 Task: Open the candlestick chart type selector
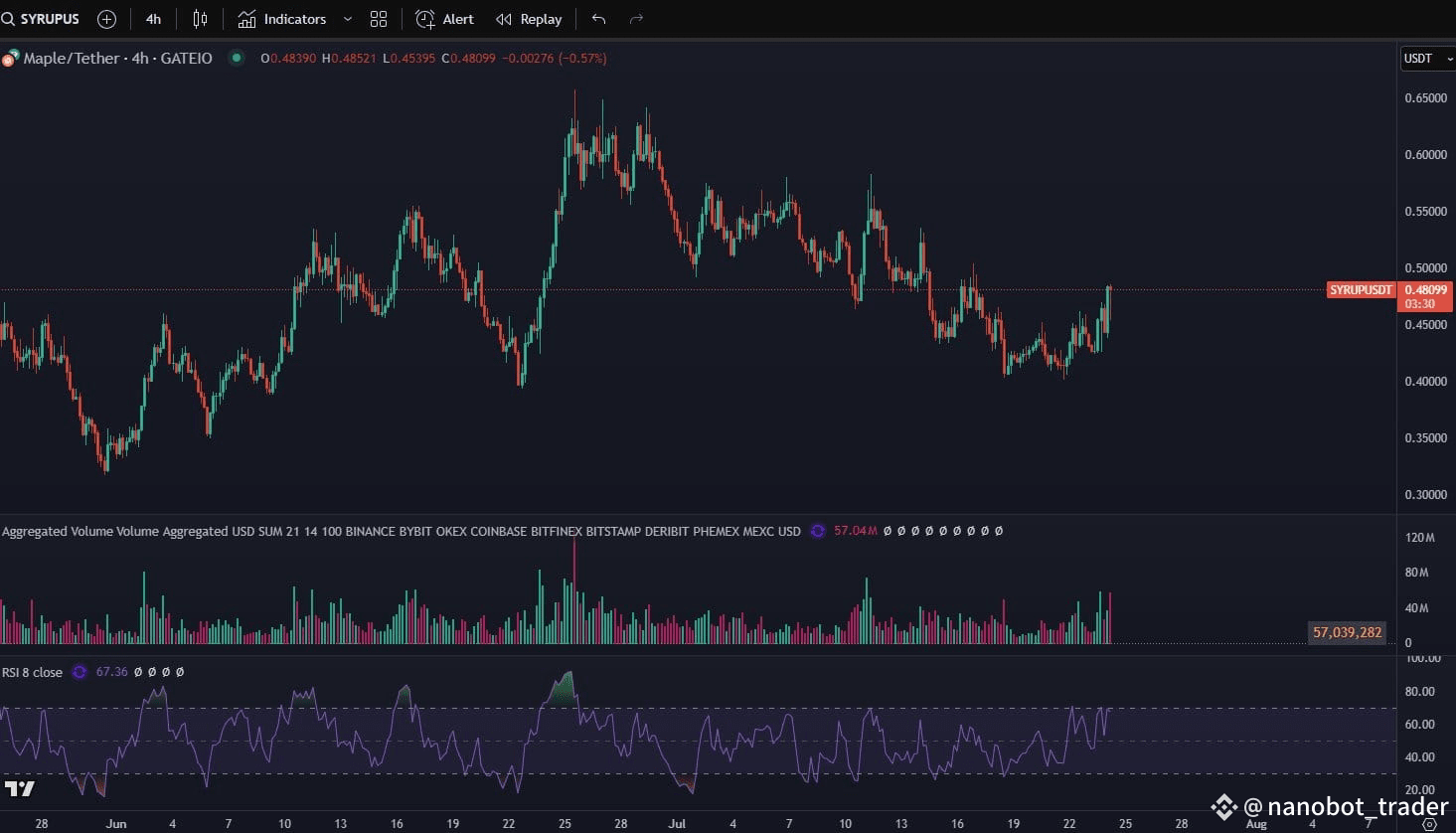pos(200,19)
